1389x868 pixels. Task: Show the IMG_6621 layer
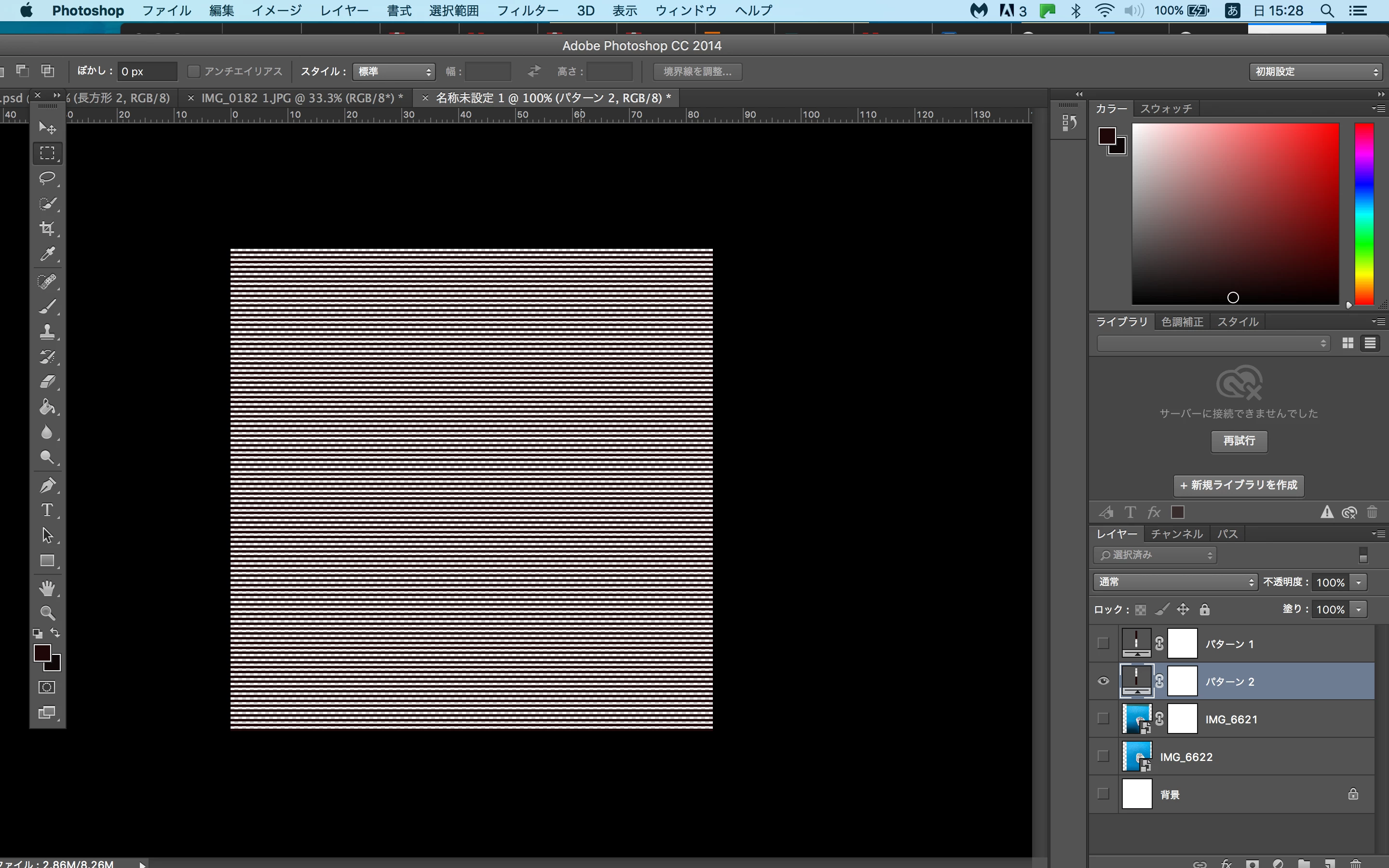pyautogui.click(x=1103, y=718)
